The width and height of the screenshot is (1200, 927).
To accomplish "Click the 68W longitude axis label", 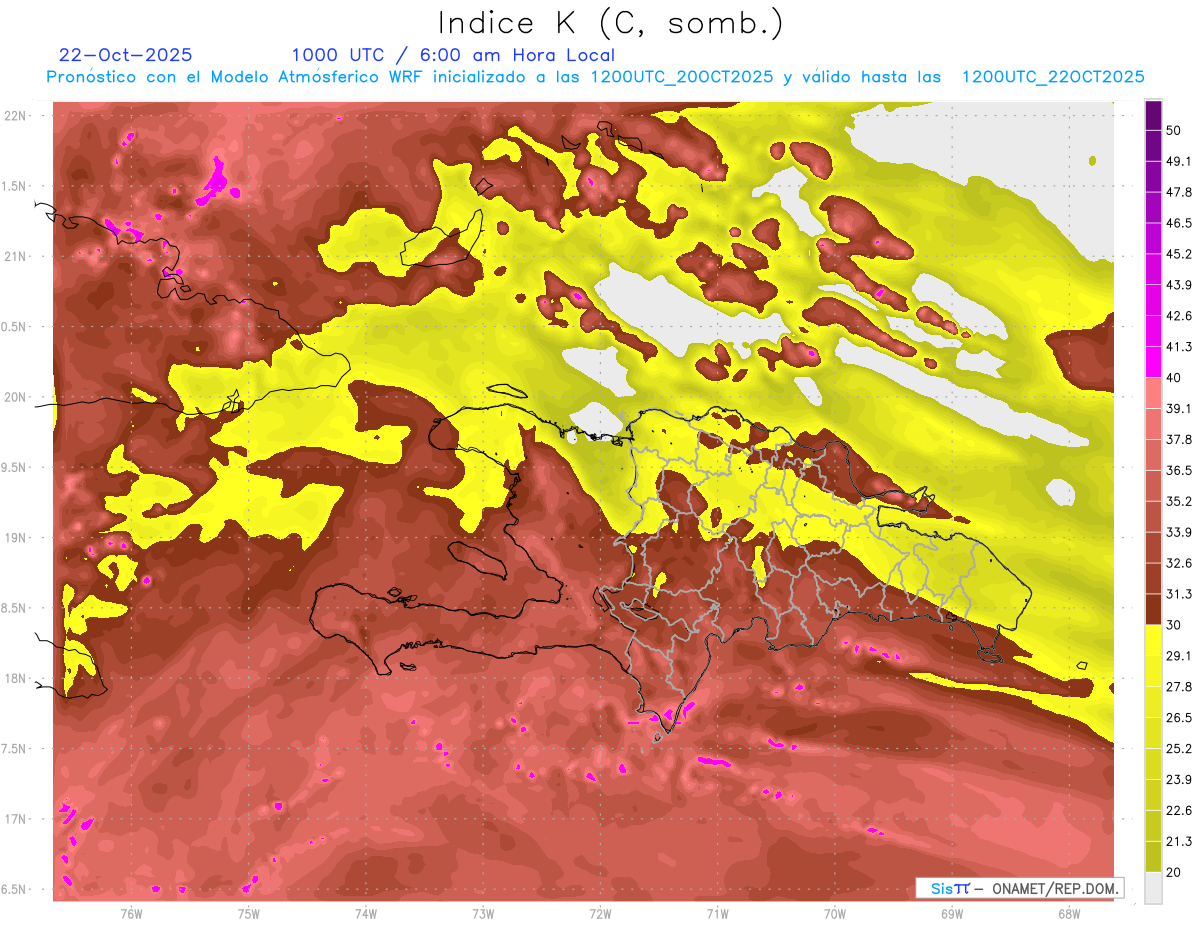I will (x=1069, y=913).
